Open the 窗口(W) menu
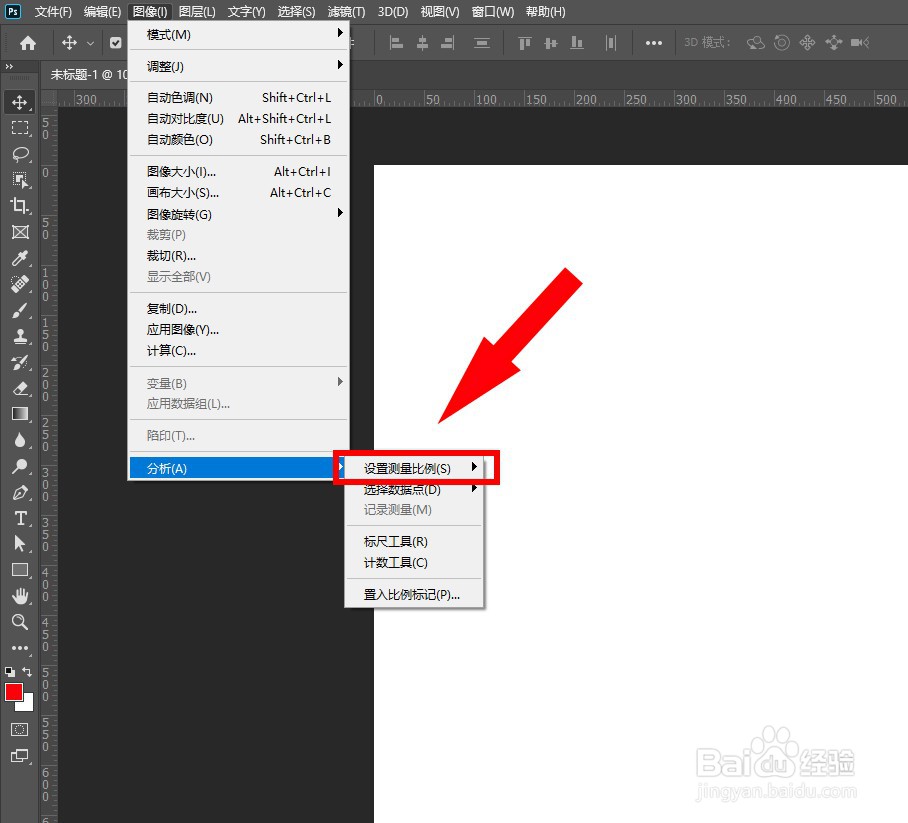The height and width of the screenshot is (823, 908). pos(493,12)
